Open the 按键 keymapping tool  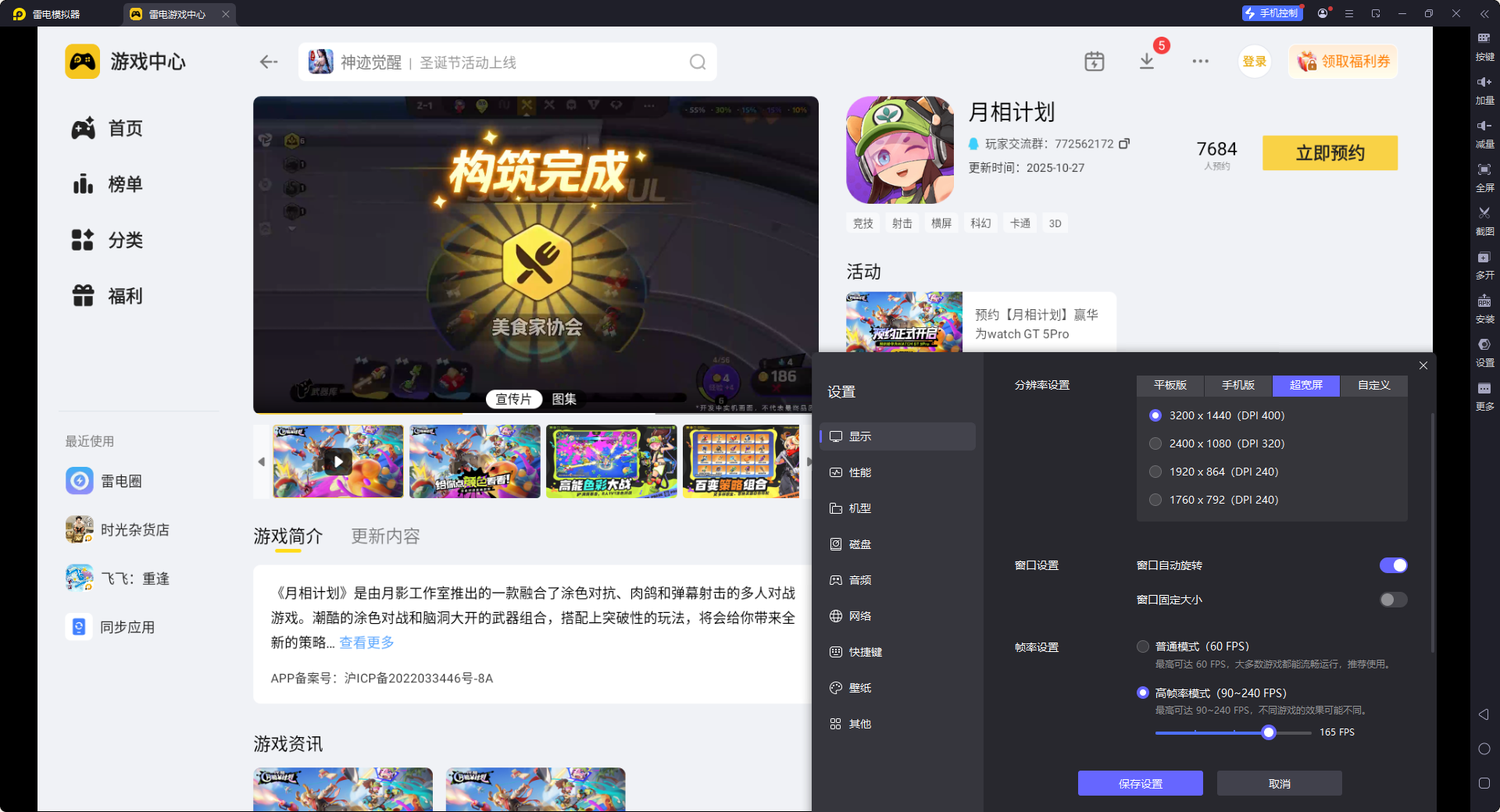click(1484, 46)
